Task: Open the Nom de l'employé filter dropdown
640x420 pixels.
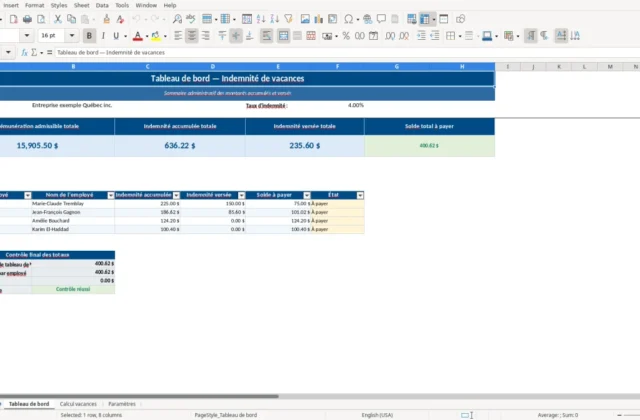Action: click(111, 196)
